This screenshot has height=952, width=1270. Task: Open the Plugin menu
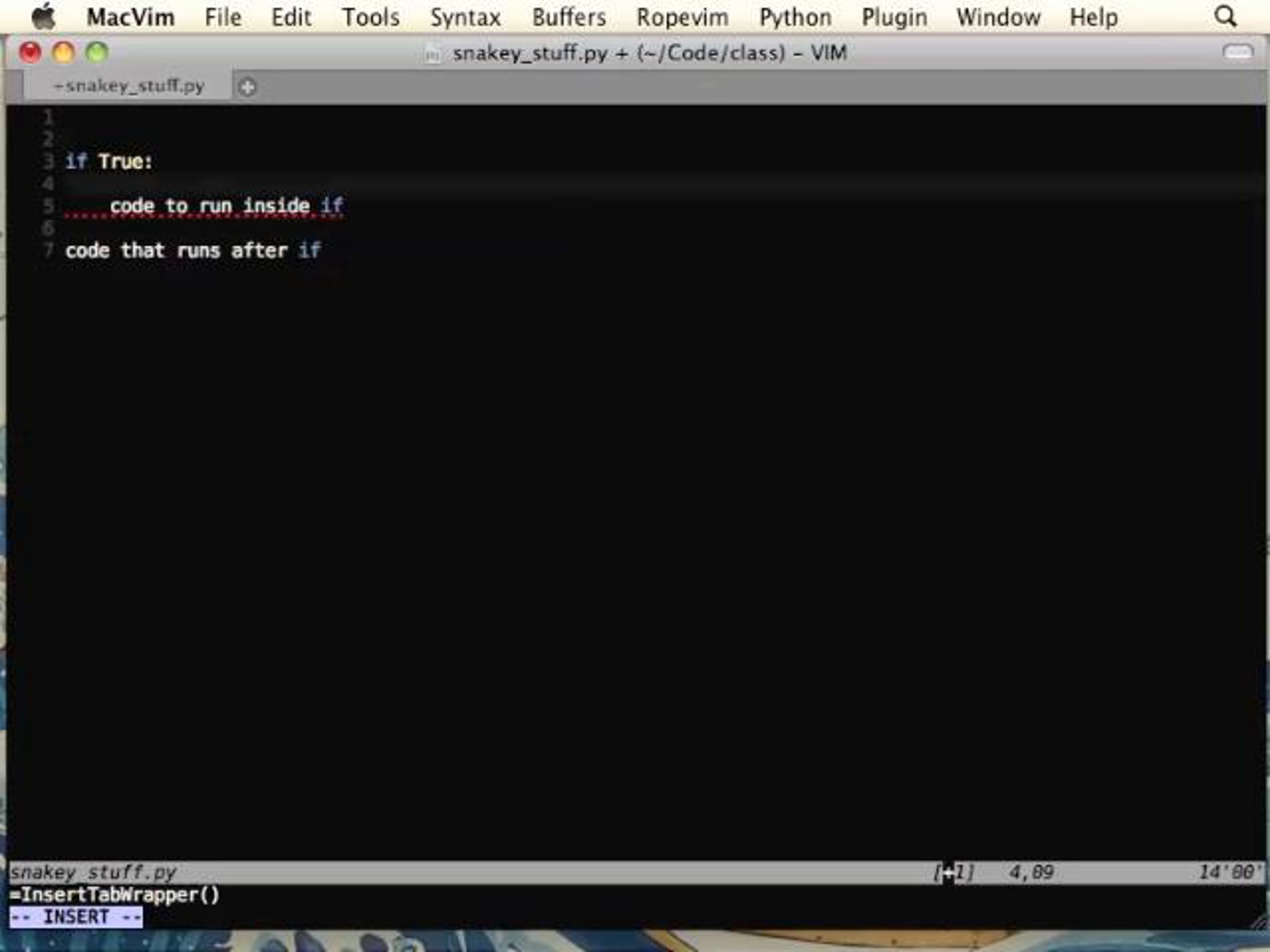click(x=894, y=17)
